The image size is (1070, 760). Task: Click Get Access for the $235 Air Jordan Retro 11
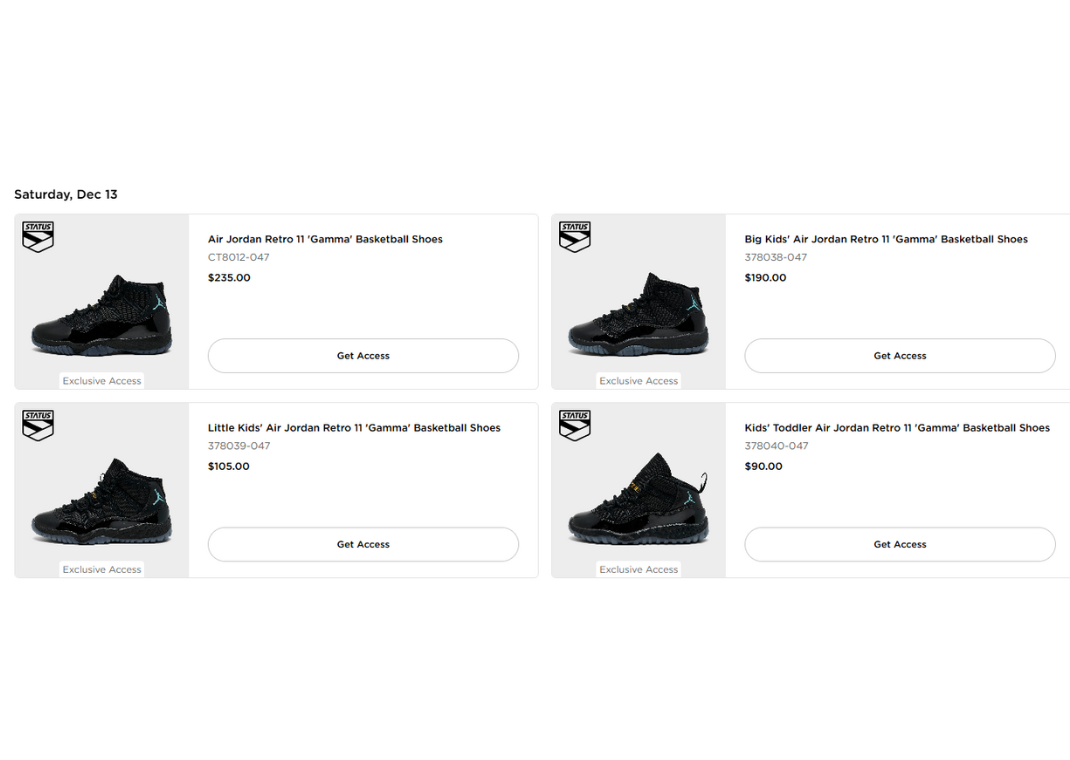[362, 355]
